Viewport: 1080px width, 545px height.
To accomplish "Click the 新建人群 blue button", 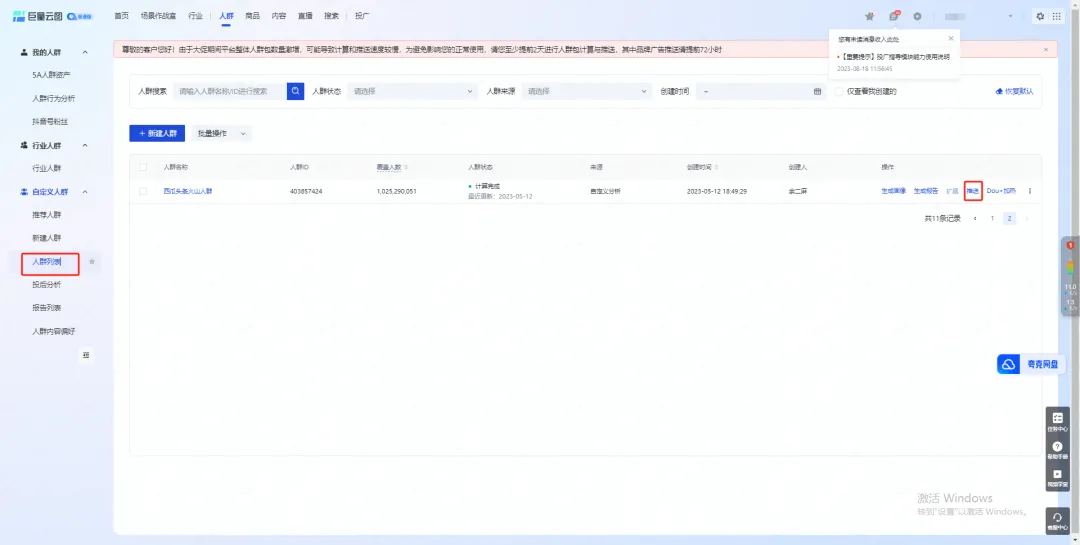I will 157,133.
